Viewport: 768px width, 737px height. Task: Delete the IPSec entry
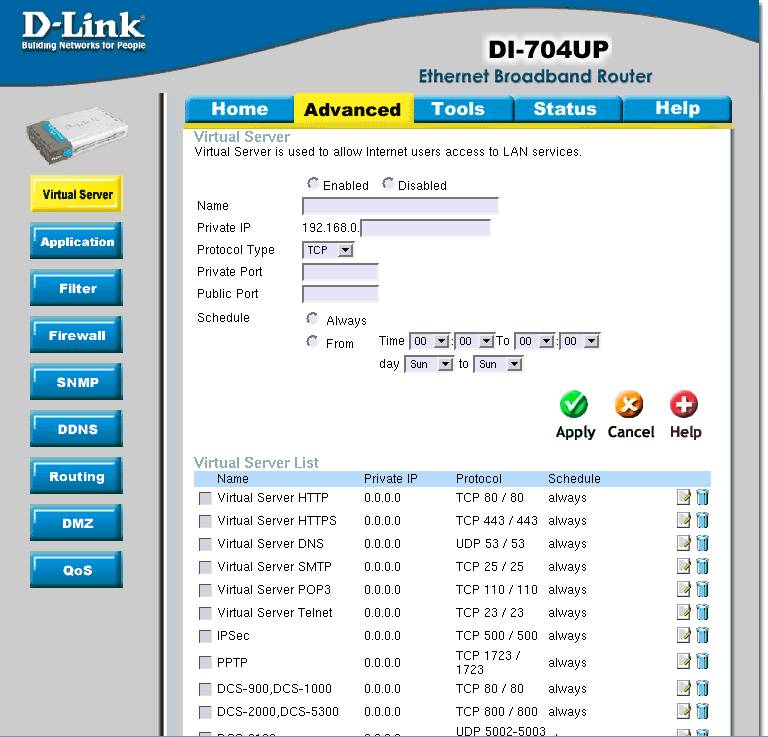click(x=702, y=635)
